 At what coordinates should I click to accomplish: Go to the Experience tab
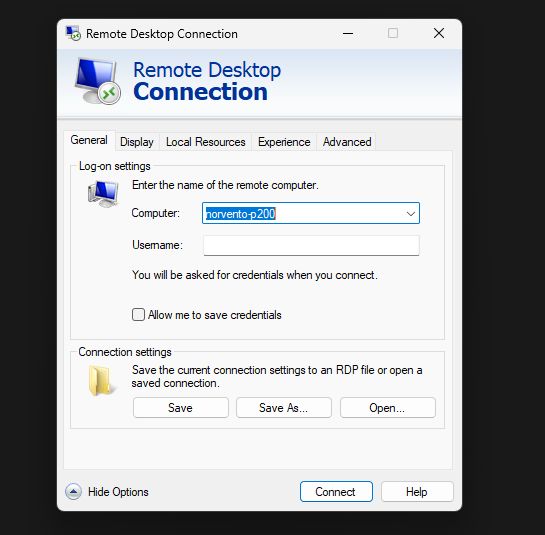[284, 142]
